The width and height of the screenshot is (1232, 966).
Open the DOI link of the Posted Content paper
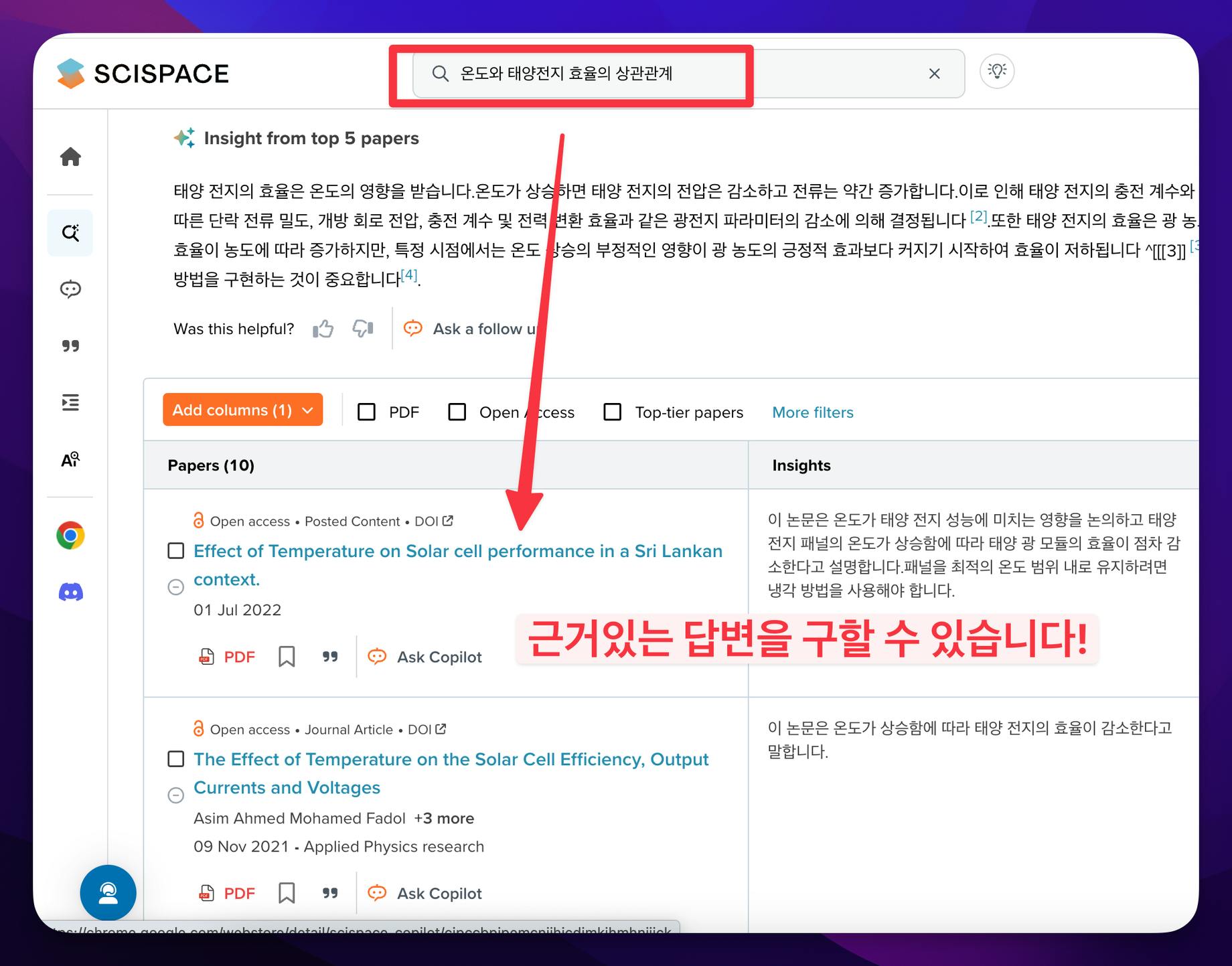pos(434,521)
